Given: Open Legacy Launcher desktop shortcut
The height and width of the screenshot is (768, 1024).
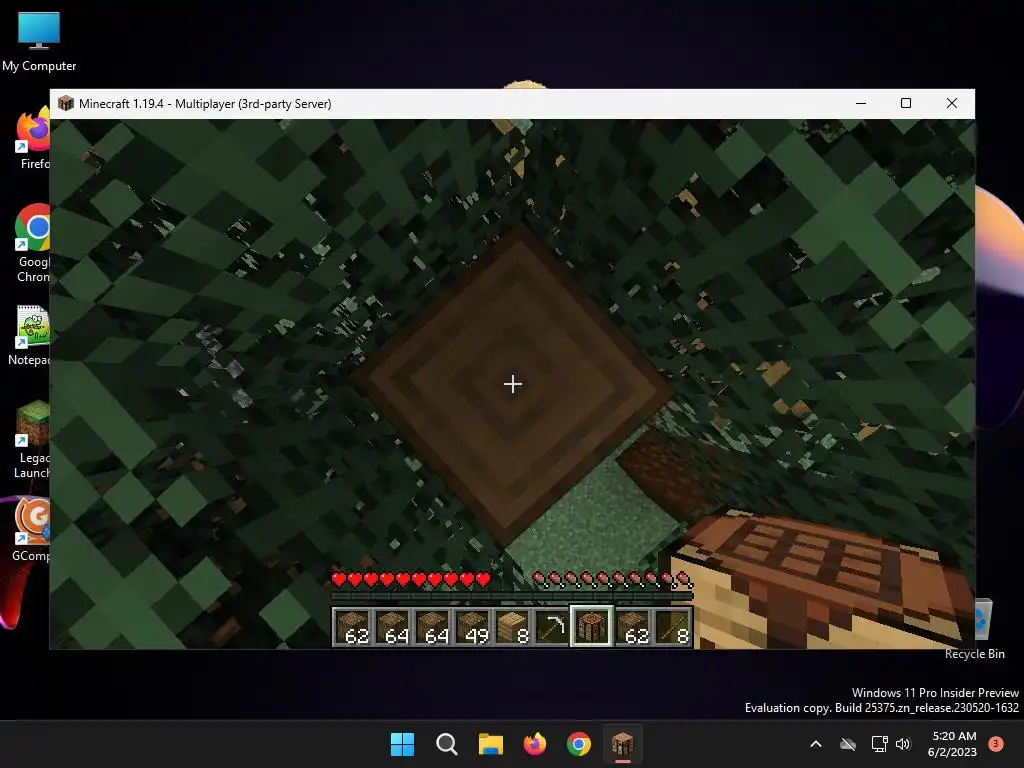Looking at the screenshot, I should 33,441.
